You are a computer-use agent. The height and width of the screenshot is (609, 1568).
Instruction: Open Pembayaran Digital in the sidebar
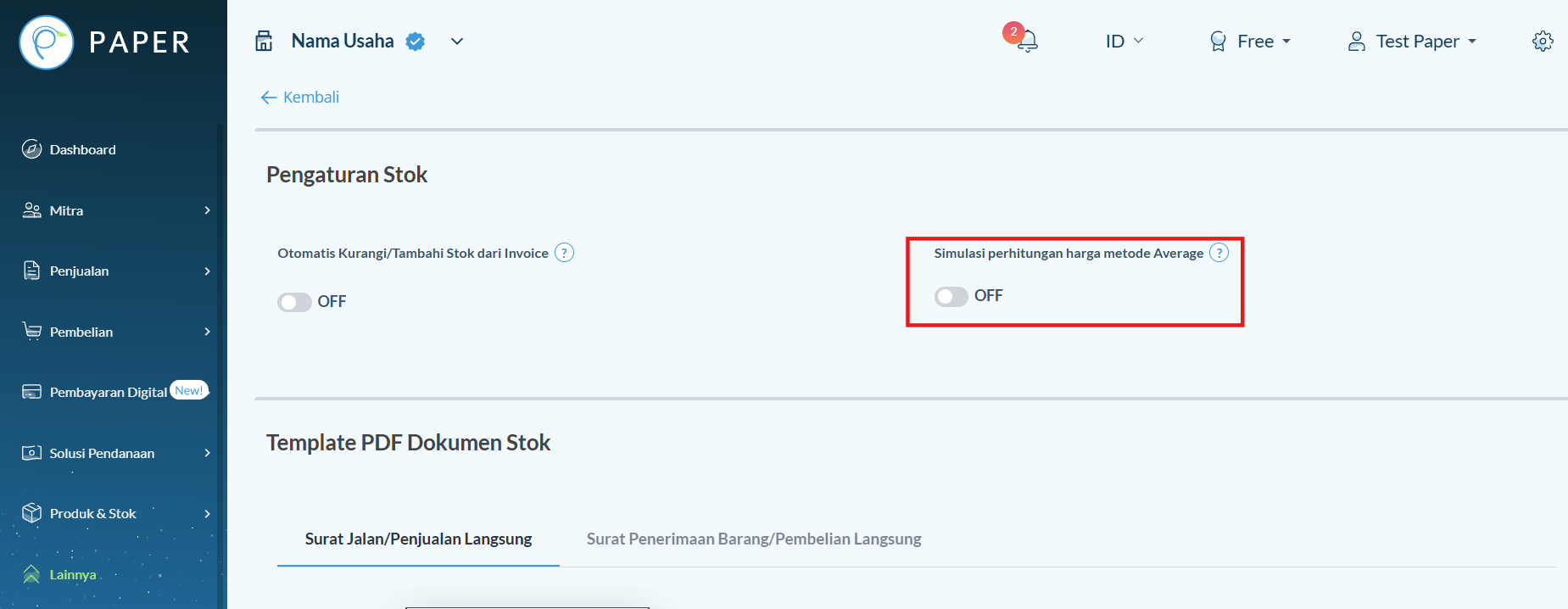(110, 392)
